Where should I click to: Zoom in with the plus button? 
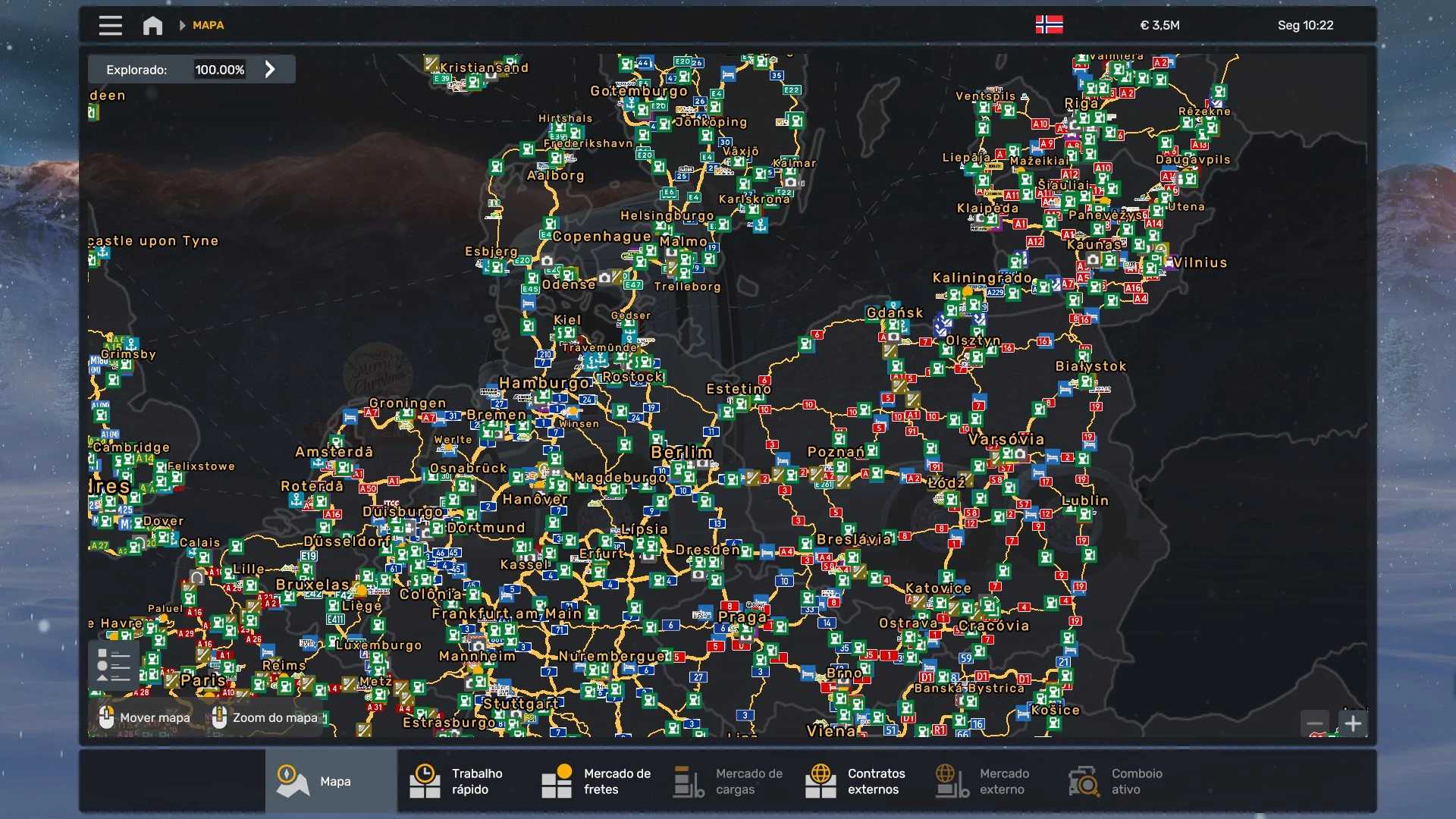tap(1353, 723)
